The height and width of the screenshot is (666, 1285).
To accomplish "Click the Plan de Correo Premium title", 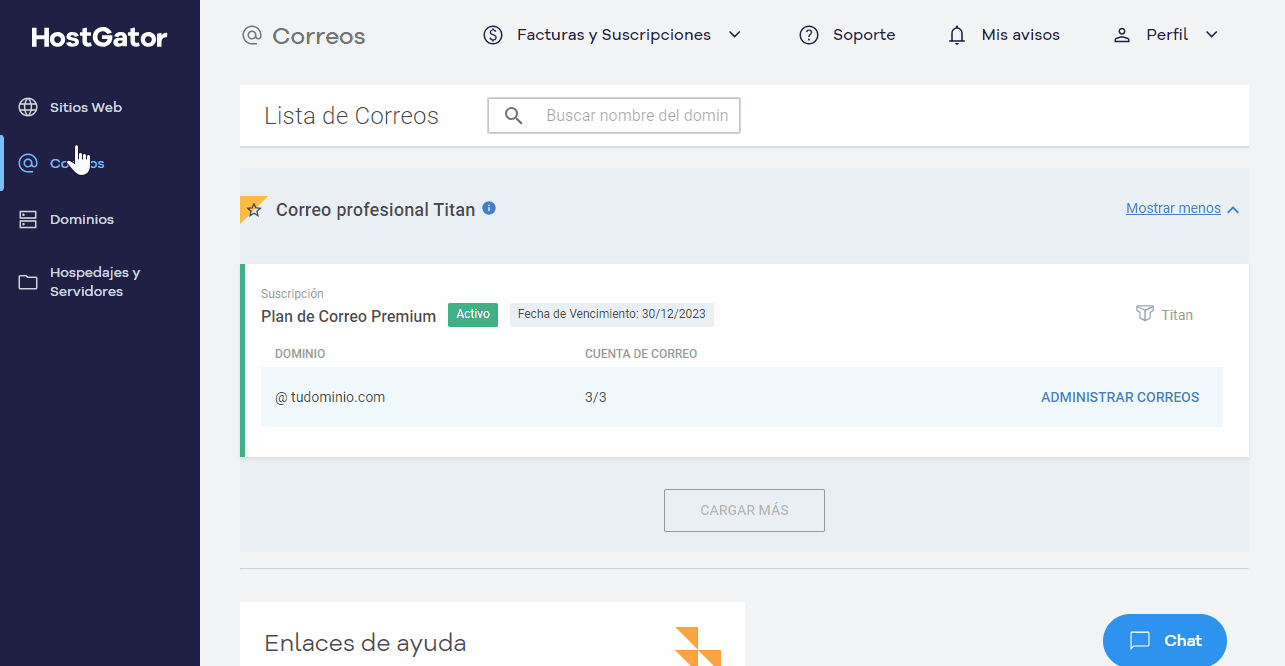I will point(348,316).
